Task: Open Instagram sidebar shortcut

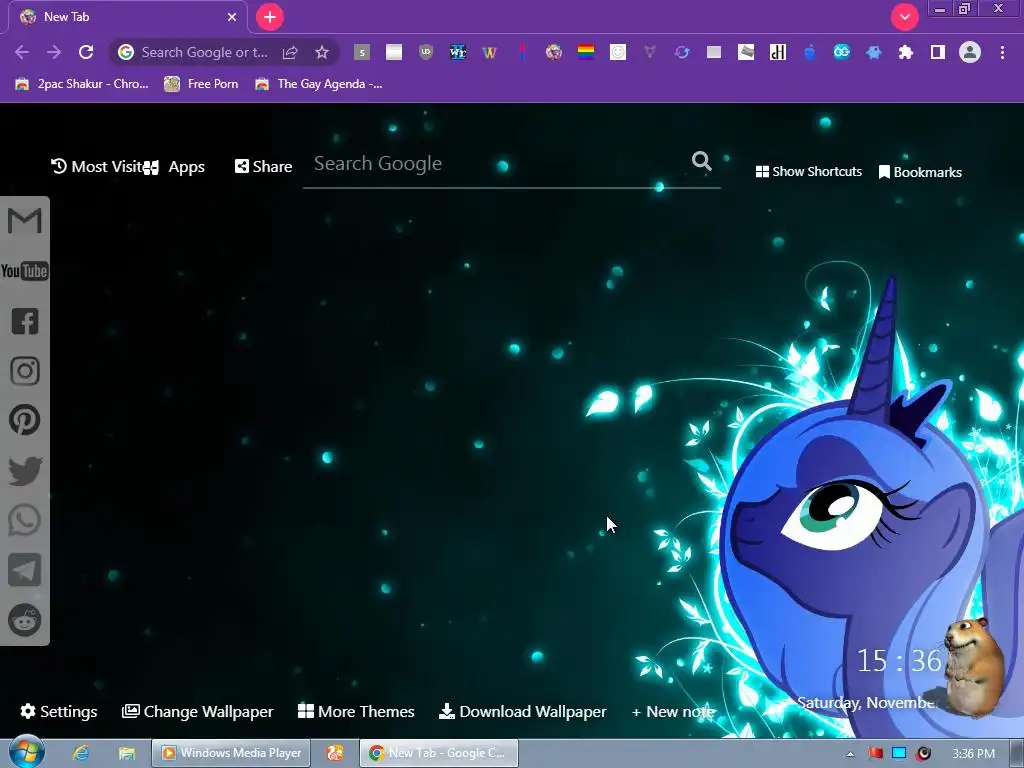Action: pyautogui.click(x=25, y=371)
